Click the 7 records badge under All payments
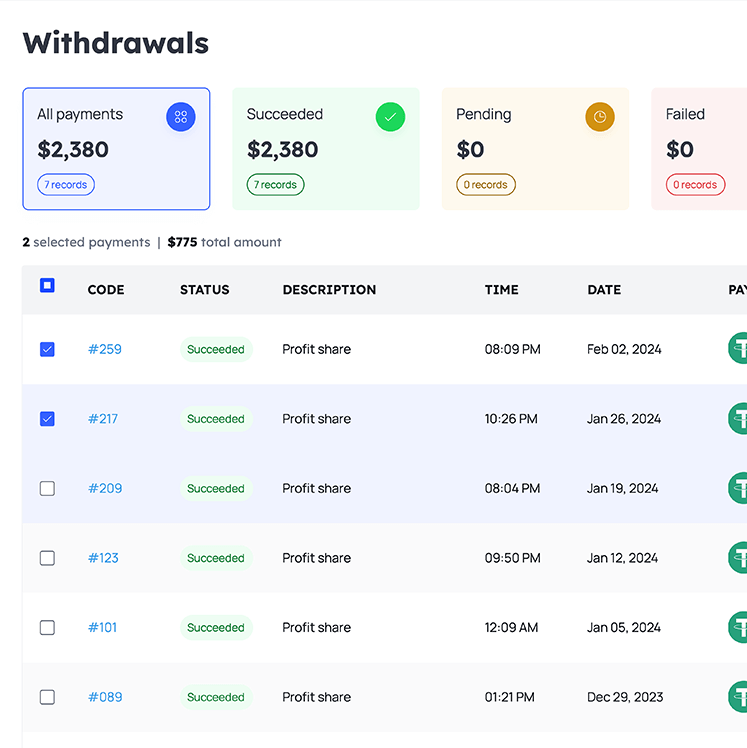 pyautogui.click(x=66, y=185)
